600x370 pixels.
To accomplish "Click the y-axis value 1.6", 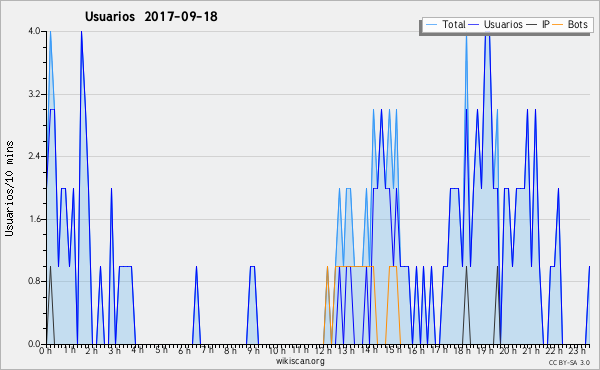I will (x=34, y=219).
